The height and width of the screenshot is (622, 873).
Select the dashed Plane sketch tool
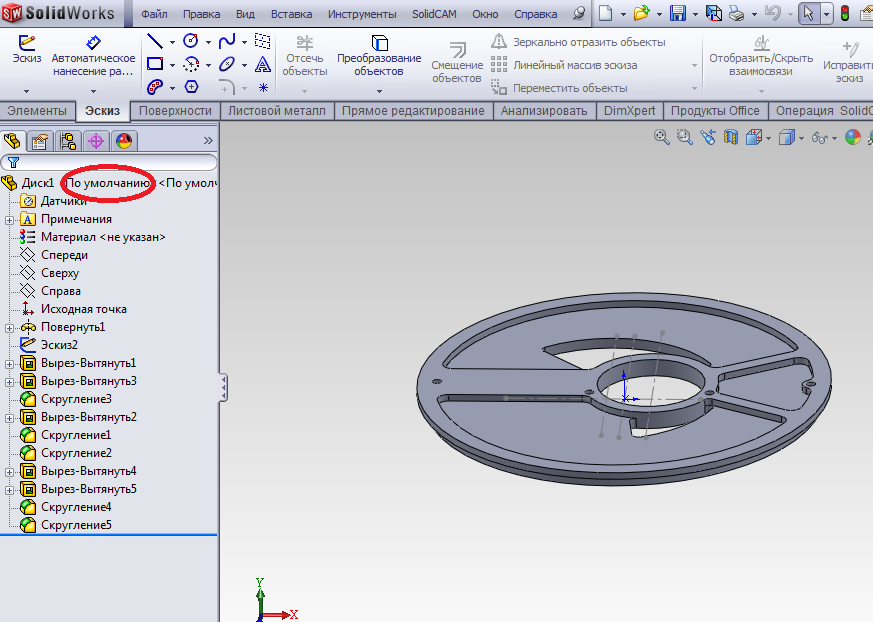pyautogui.click(x=263, y=41)
